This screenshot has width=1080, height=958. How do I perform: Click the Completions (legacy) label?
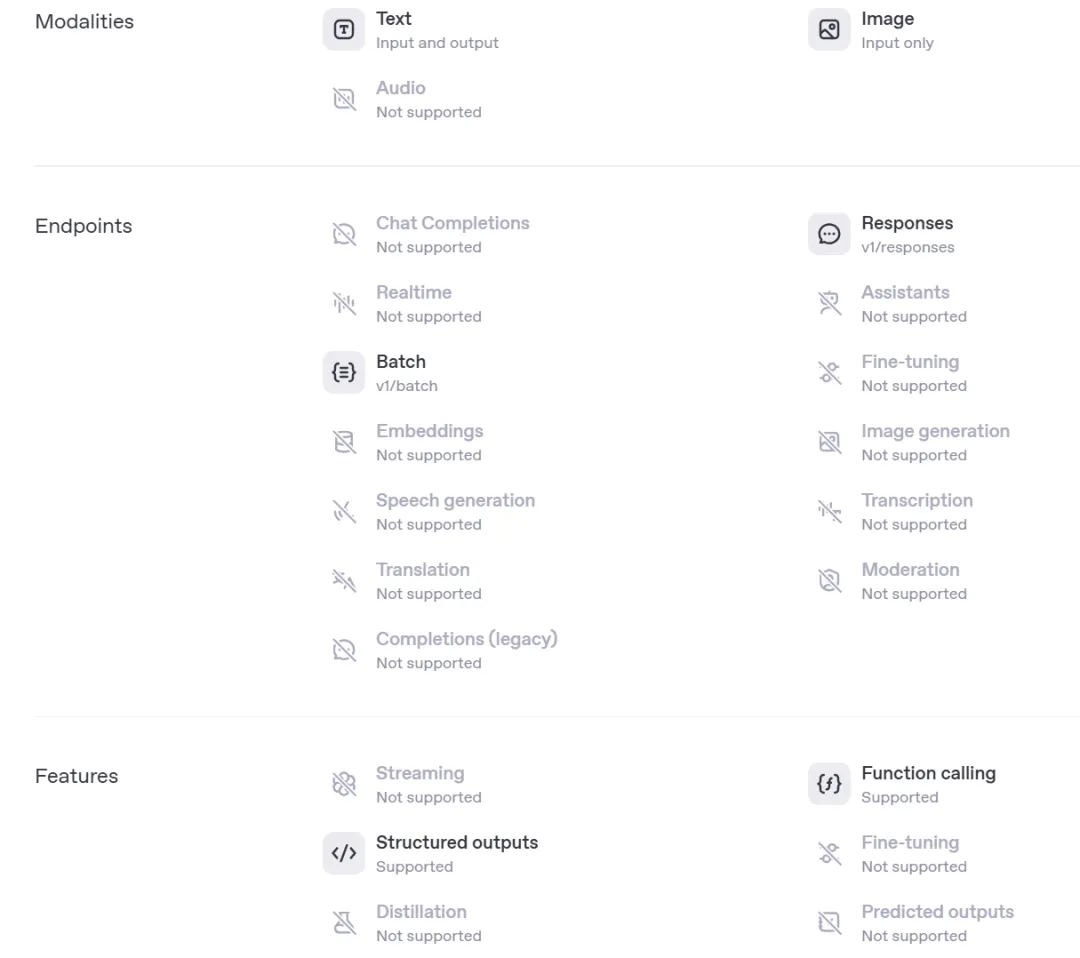coord(466,639)
